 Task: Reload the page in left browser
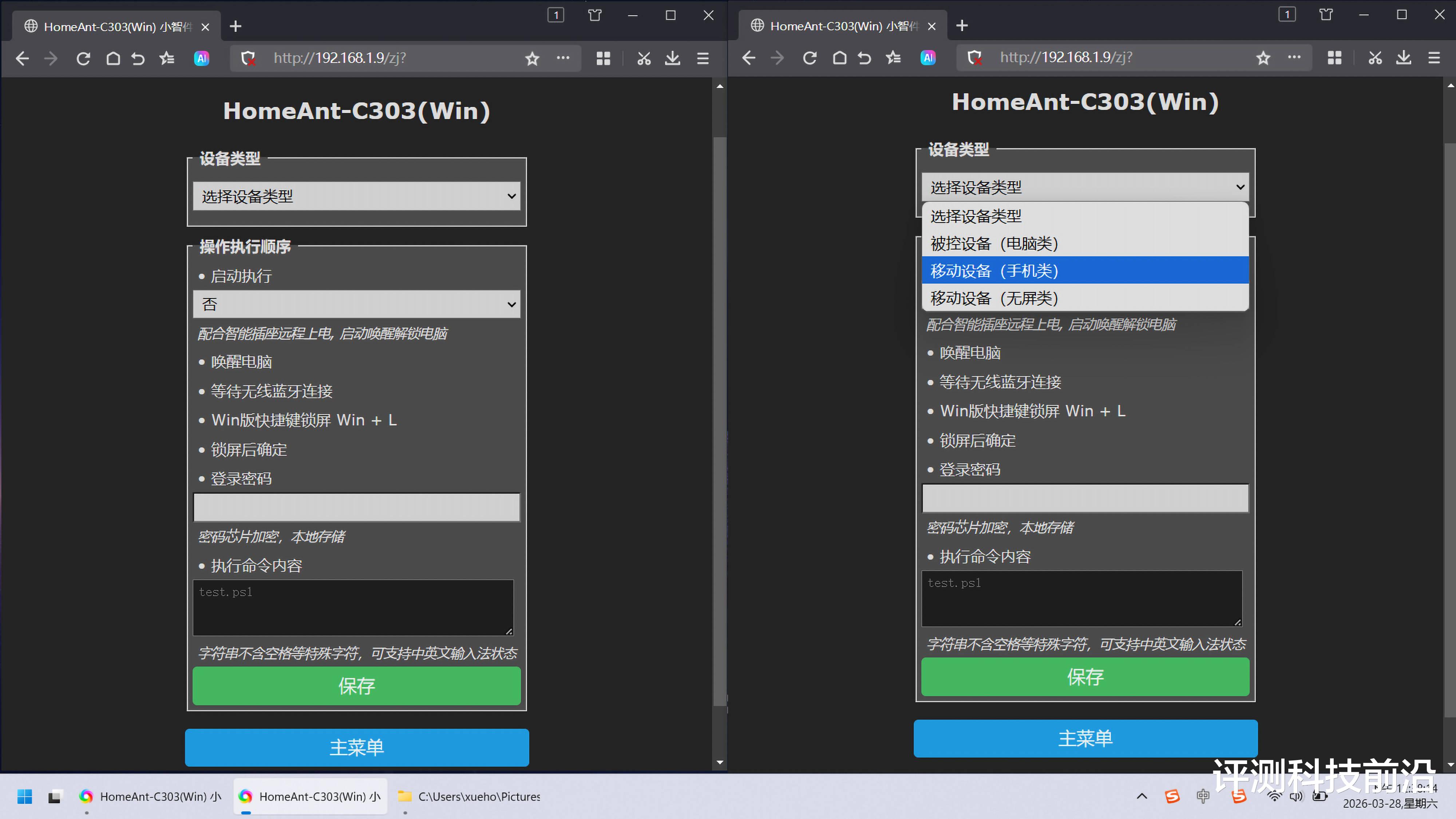point(84,58)
